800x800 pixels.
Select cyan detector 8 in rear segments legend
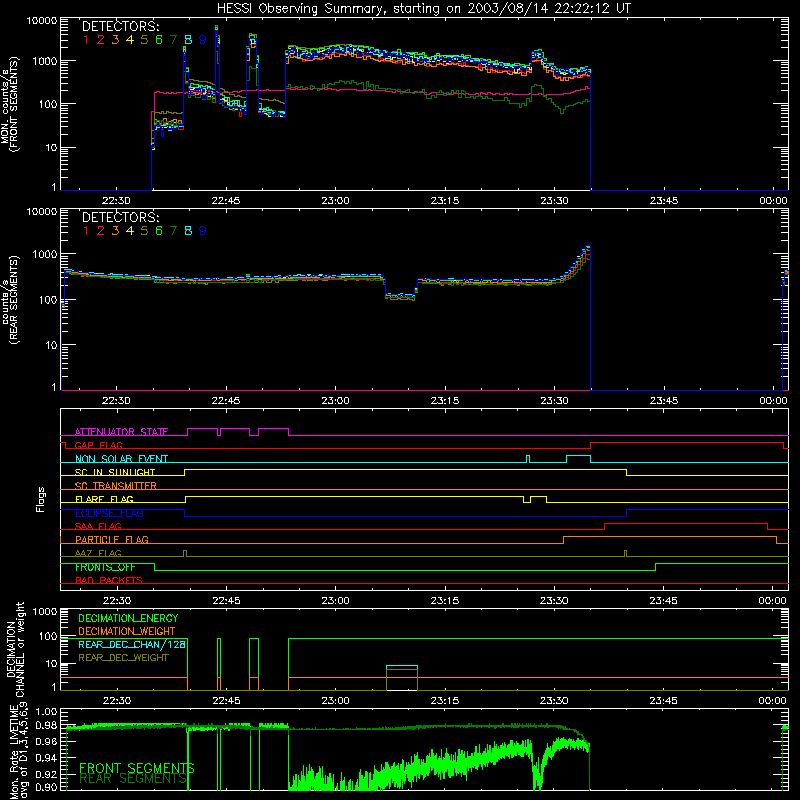[188, 231]
